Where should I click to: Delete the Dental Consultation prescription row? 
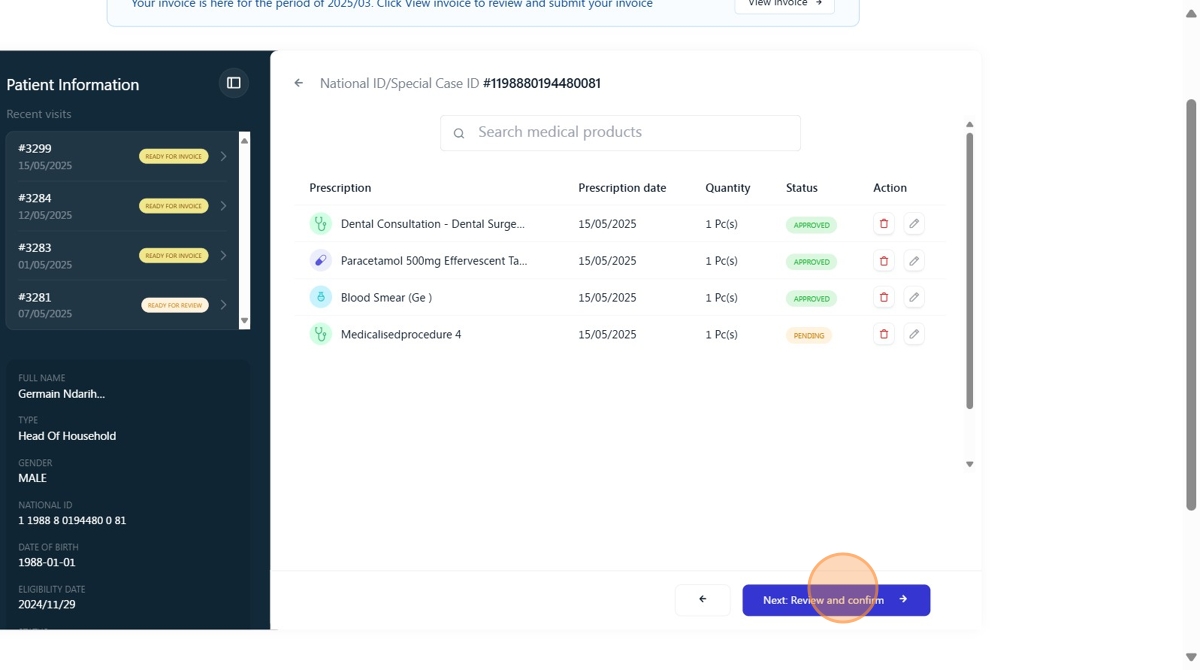click(884, 224)
